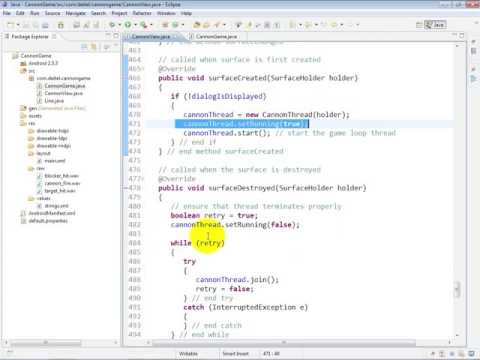Maximize the Package Explorer panel
The height and width of the screenshot is (360, 480).
pos(116,35)
